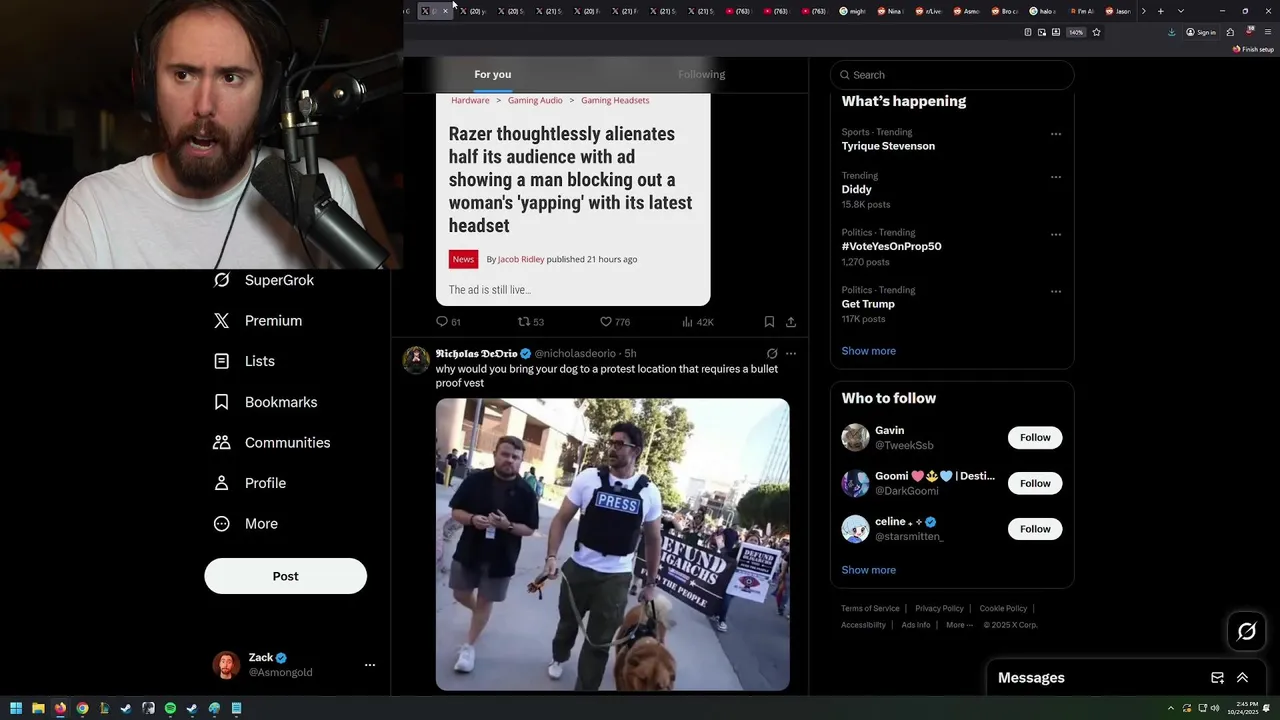Open account options dots next to Zack
The image size is (1280, 720).
coord(370,665)
